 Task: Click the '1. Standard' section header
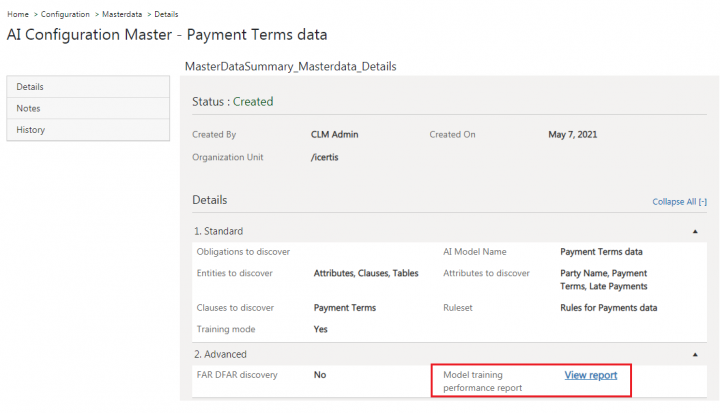(220, 231)
